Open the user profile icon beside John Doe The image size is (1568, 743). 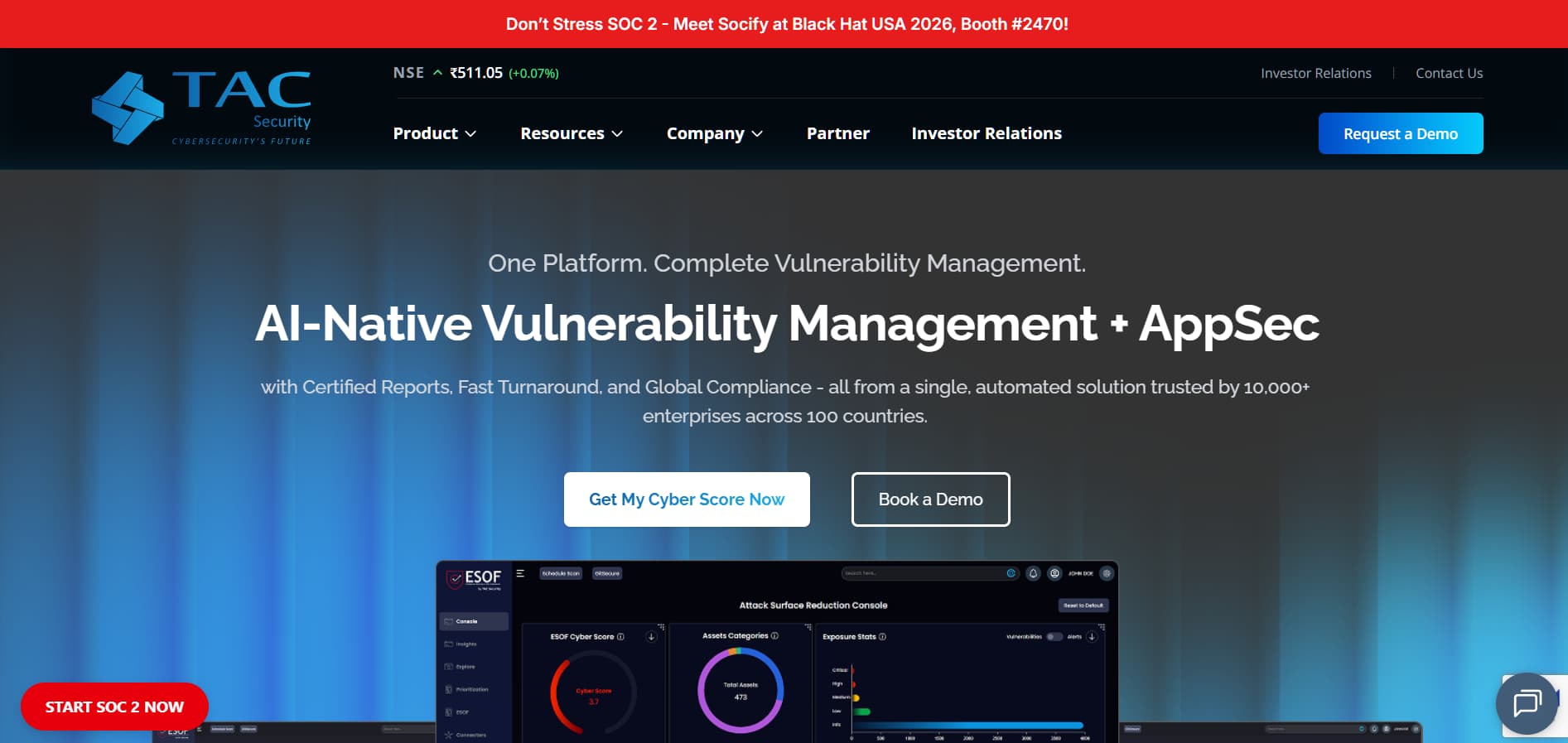[1054, 573]
